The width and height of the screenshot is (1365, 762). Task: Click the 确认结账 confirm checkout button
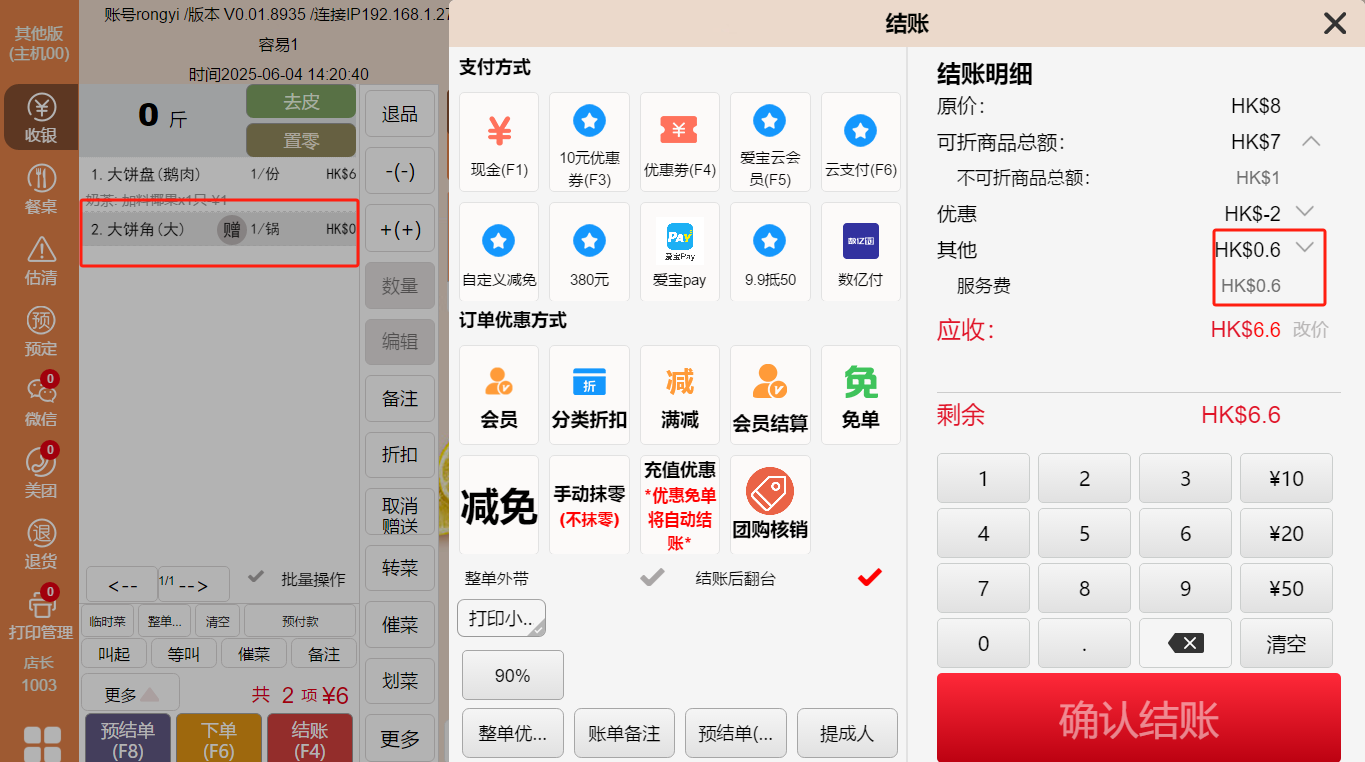coord(1138,719)
